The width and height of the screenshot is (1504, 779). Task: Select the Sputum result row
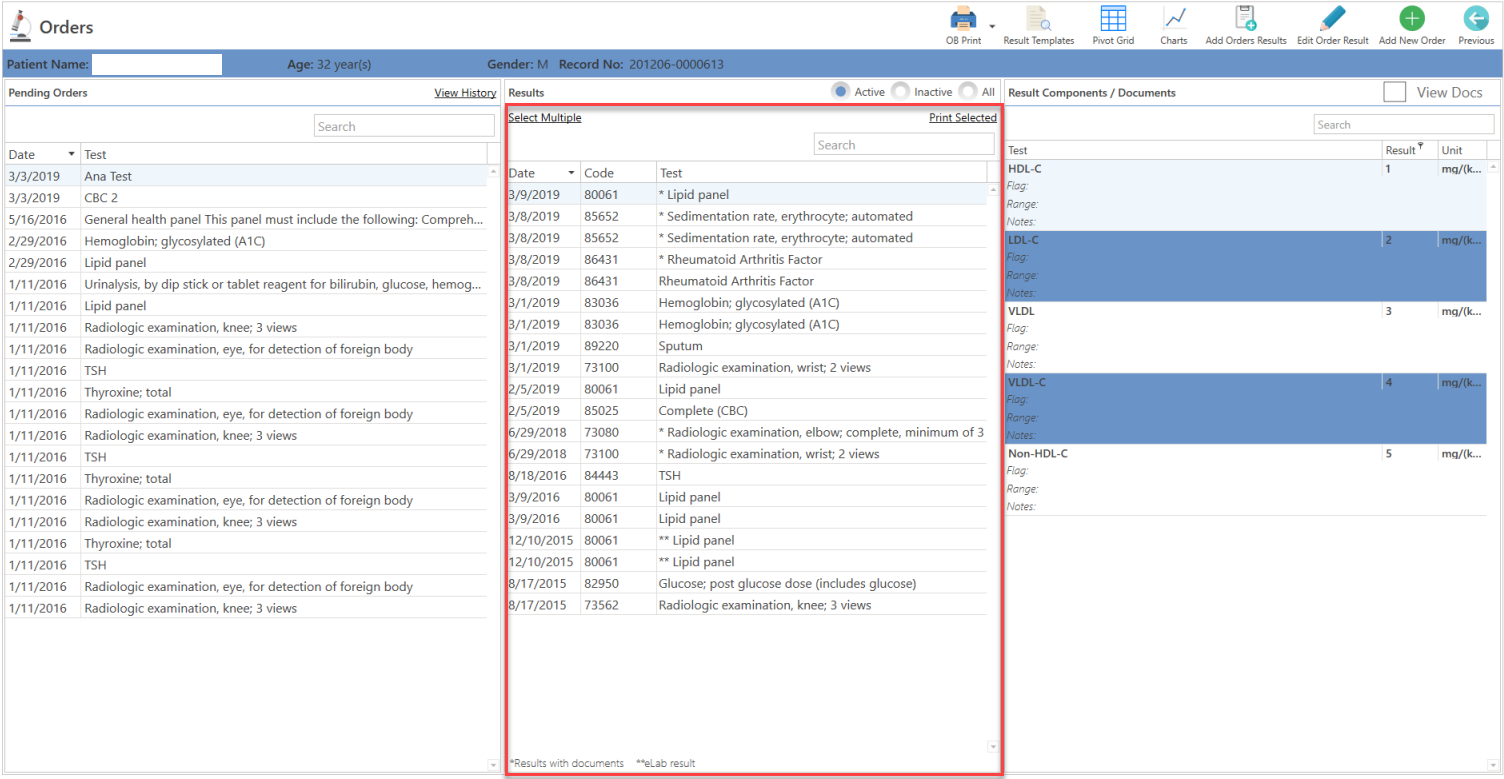pos(747,346)
